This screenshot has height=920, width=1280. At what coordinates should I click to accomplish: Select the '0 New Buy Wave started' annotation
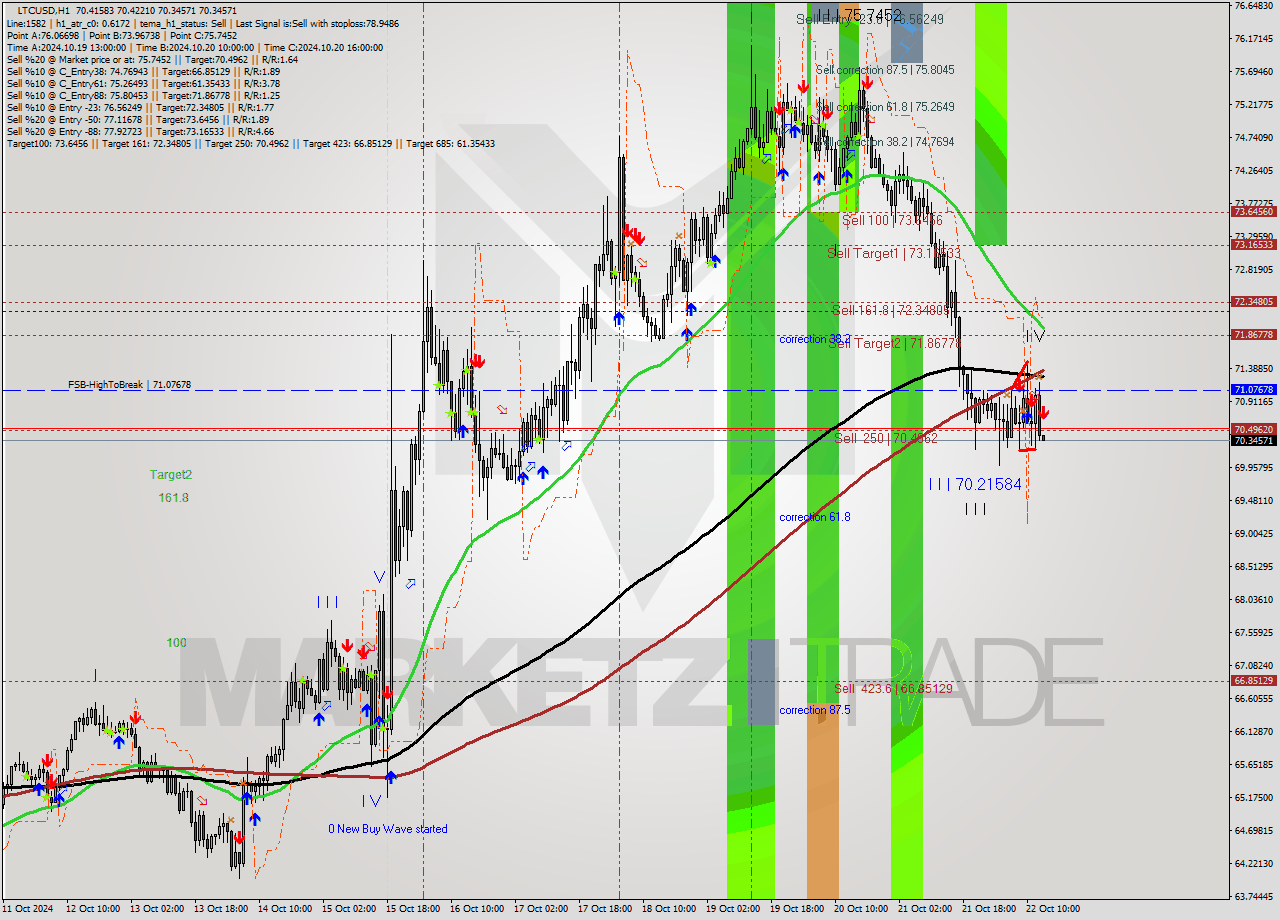coord(388,829)
